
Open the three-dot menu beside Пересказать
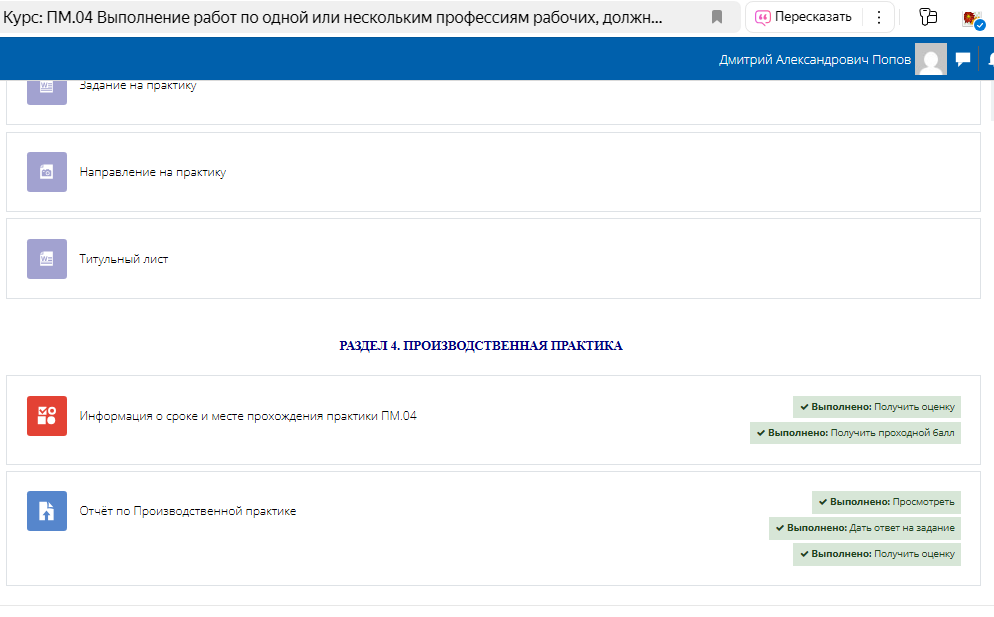pyautogui.click(x=878, y=17)
